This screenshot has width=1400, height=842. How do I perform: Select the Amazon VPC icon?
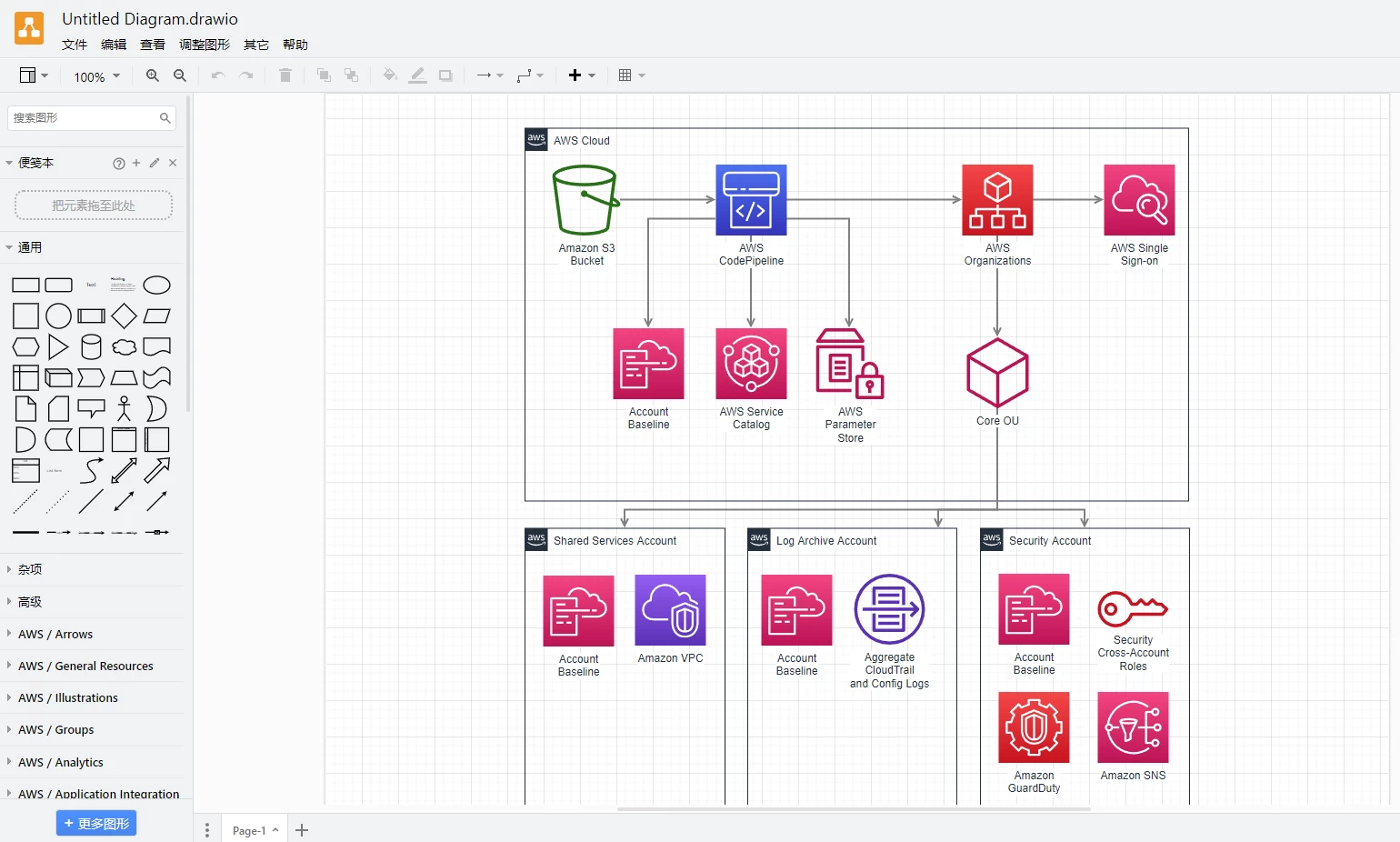tap(670, 610)
